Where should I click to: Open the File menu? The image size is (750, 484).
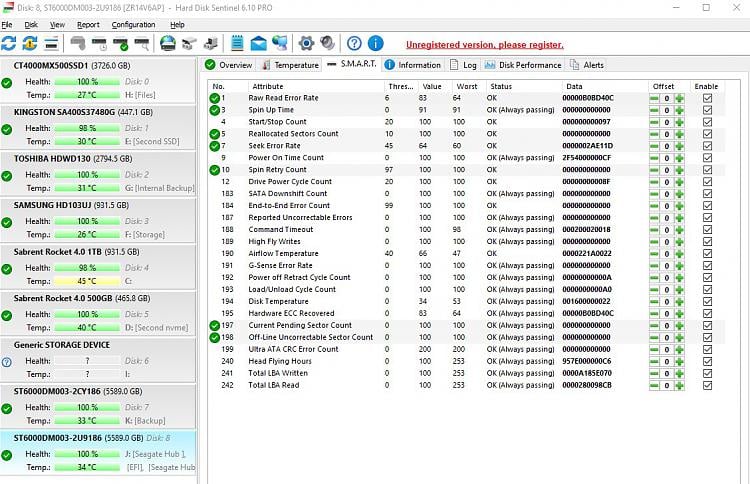(7, 24)
